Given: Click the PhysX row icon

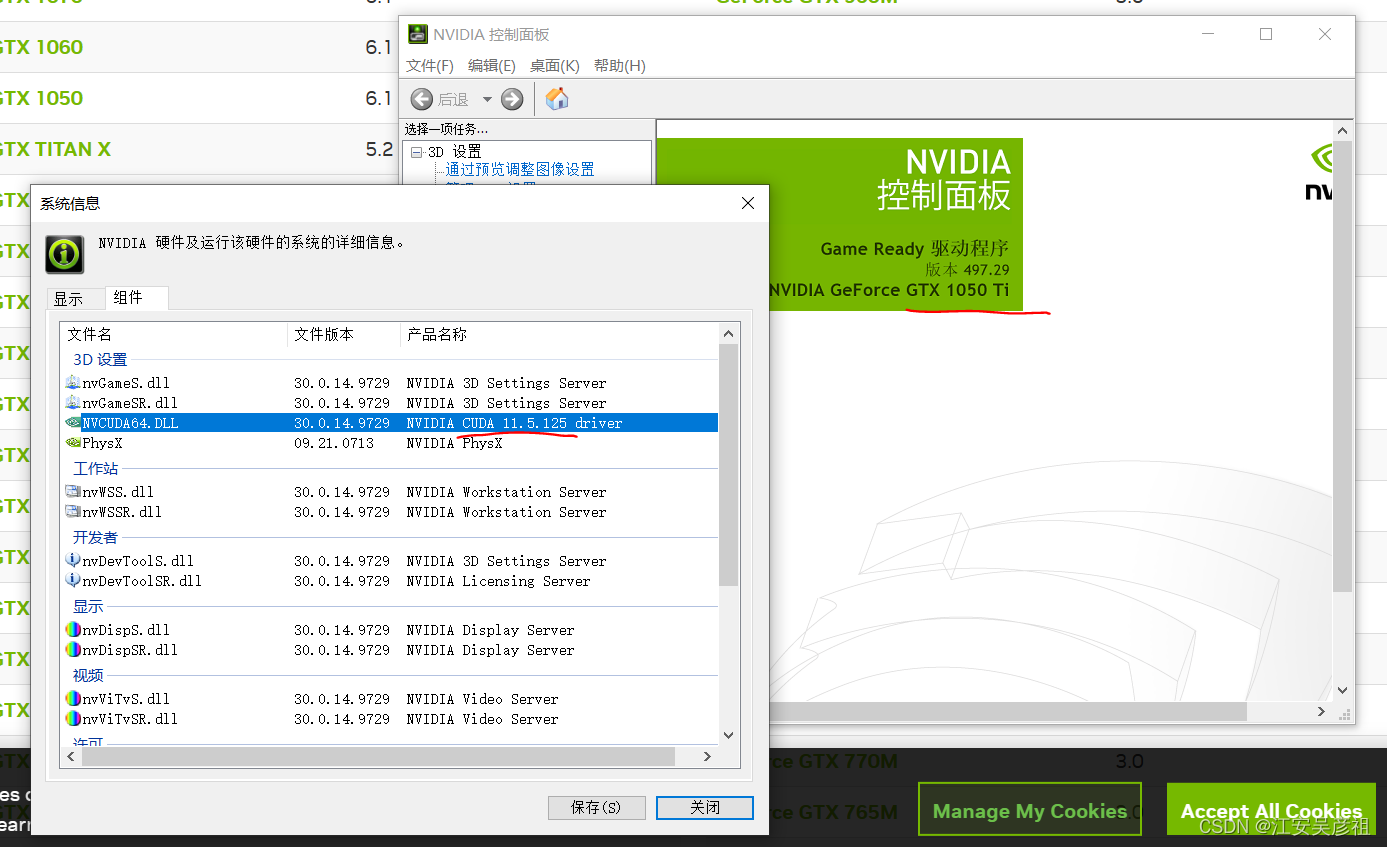Looking at the screenshot, I should 73,442.
